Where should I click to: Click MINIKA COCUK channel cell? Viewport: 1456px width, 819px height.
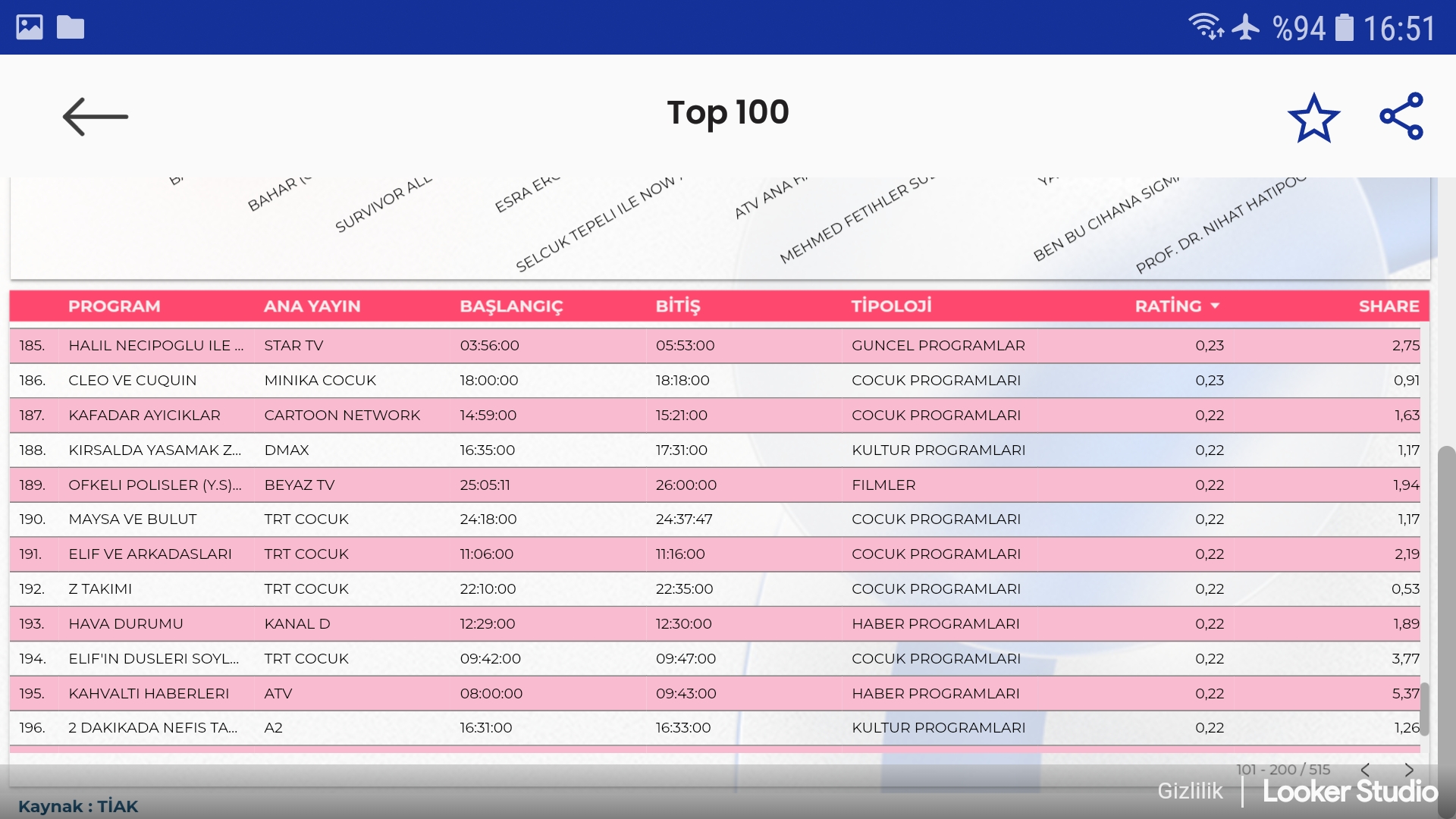coord(320,380)
